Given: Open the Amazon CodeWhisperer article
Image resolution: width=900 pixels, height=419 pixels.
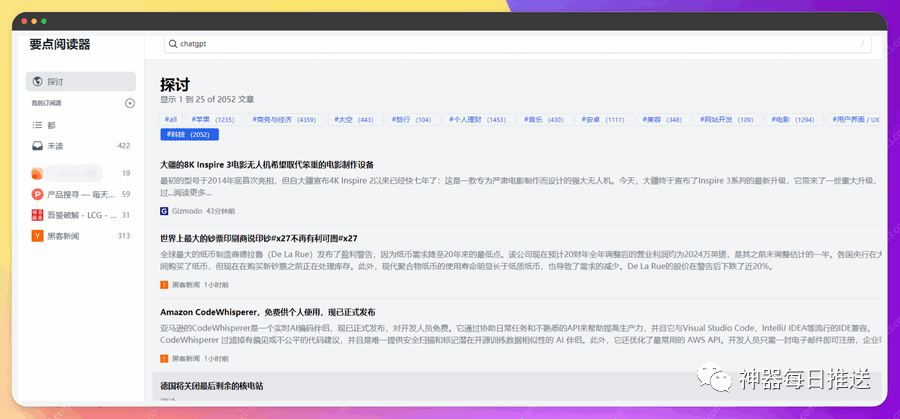Looking at the screenshot, I should pyautogui.click(x=267, y=312).
